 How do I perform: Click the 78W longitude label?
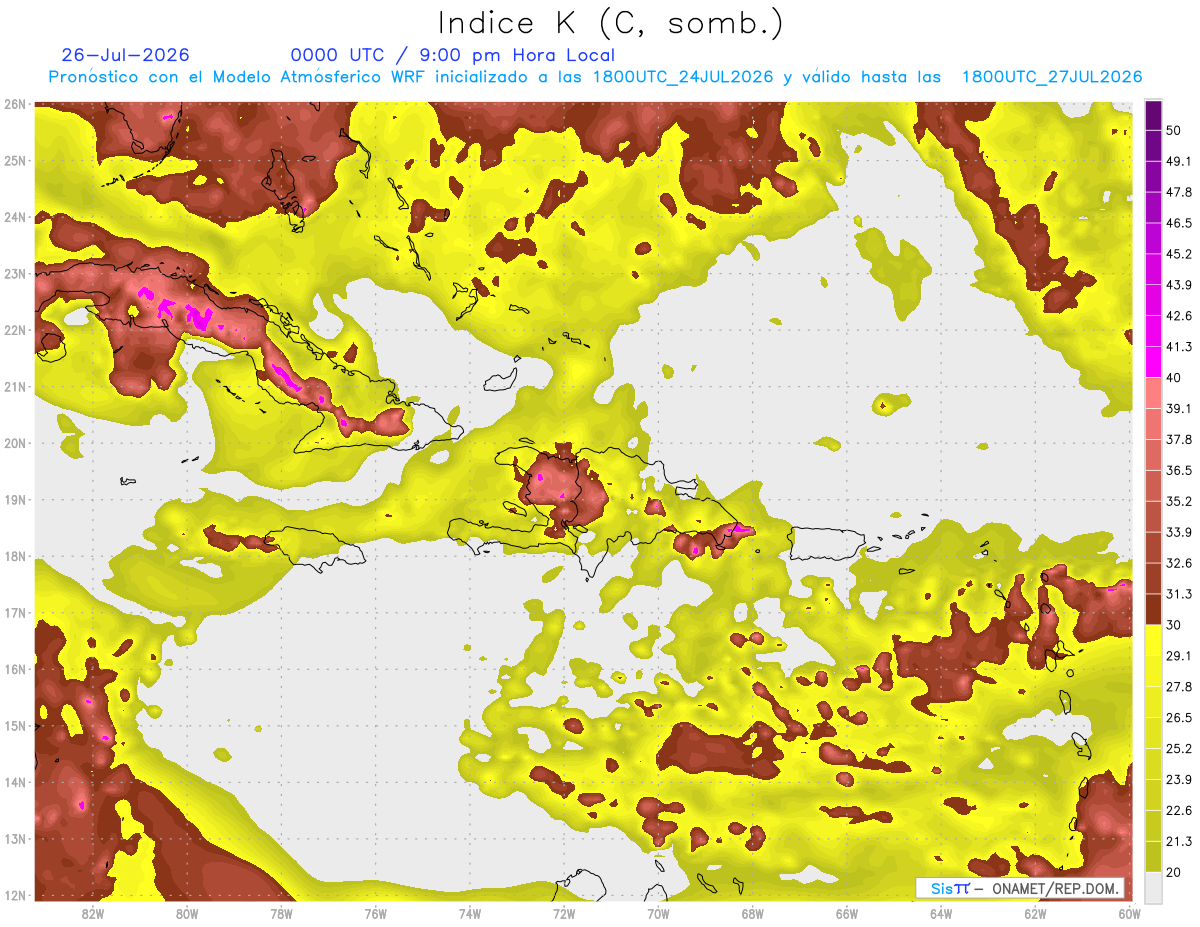(x=281, y=914)
